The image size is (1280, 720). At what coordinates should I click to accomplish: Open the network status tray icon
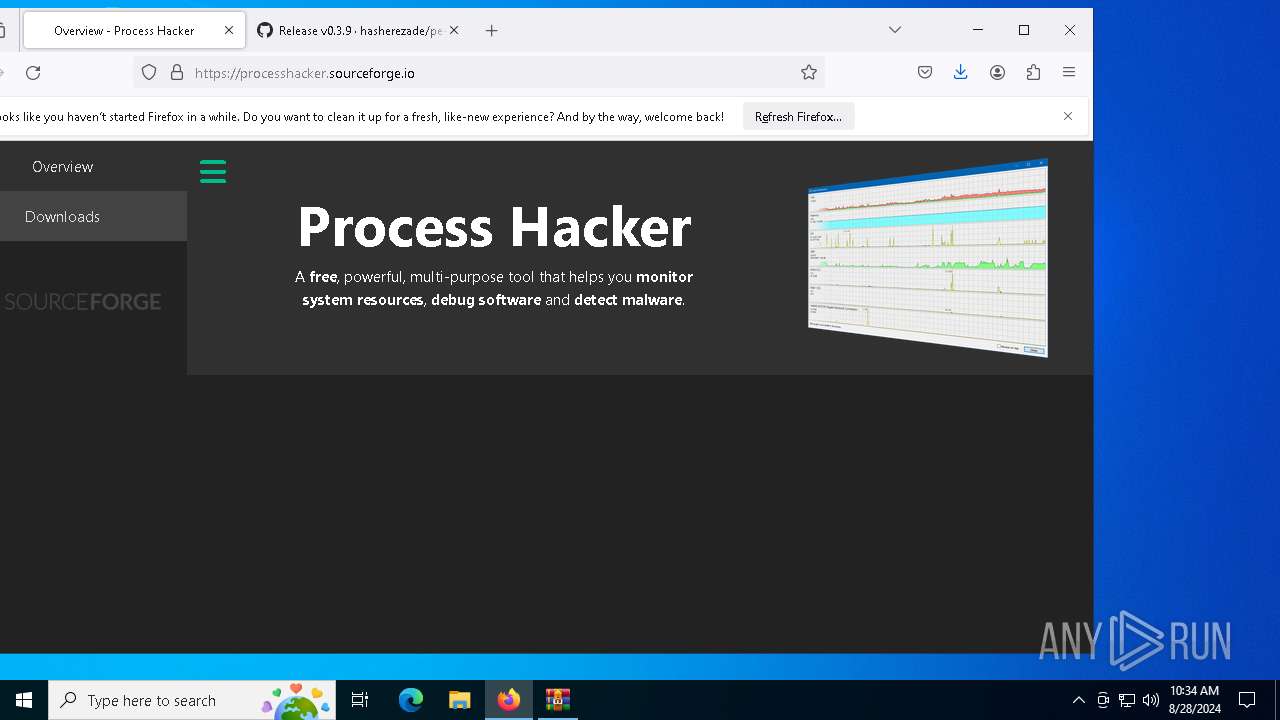point(1127,700)
